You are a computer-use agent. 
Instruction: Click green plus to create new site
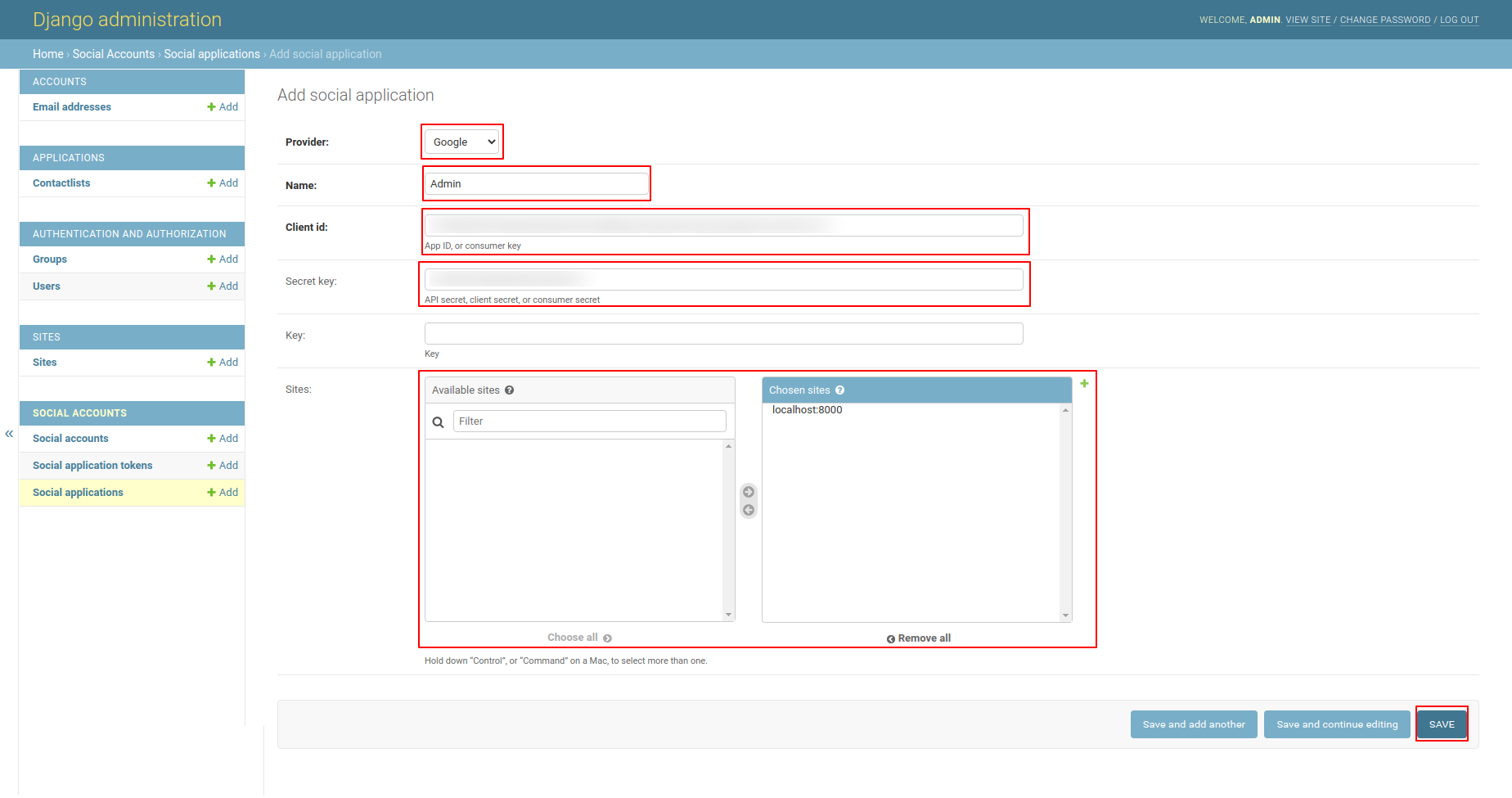[x=1084, y=382]
